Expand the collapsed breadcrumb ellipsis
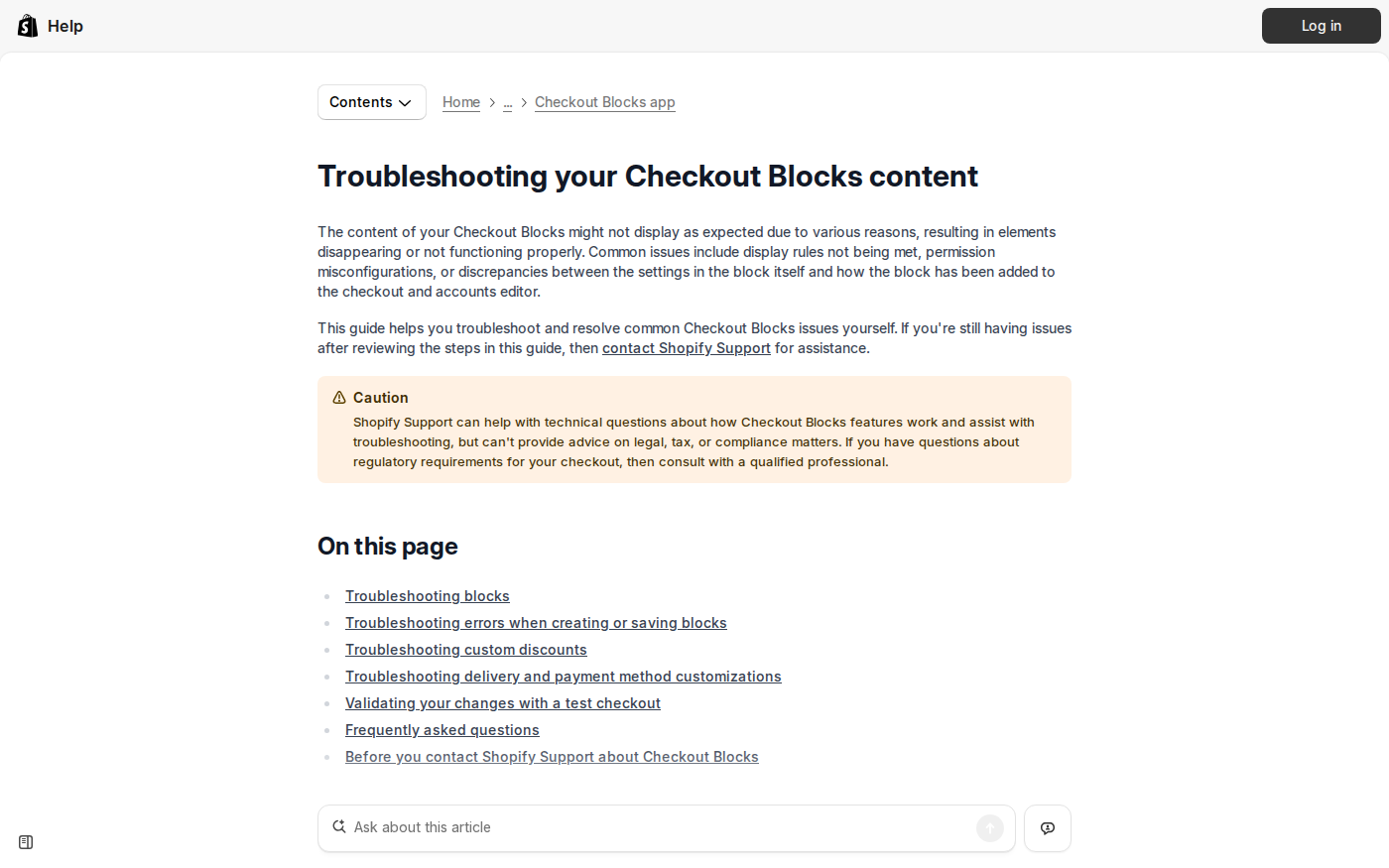The image size is (1389, 868). pyautogui.click(x=508, y=102)
